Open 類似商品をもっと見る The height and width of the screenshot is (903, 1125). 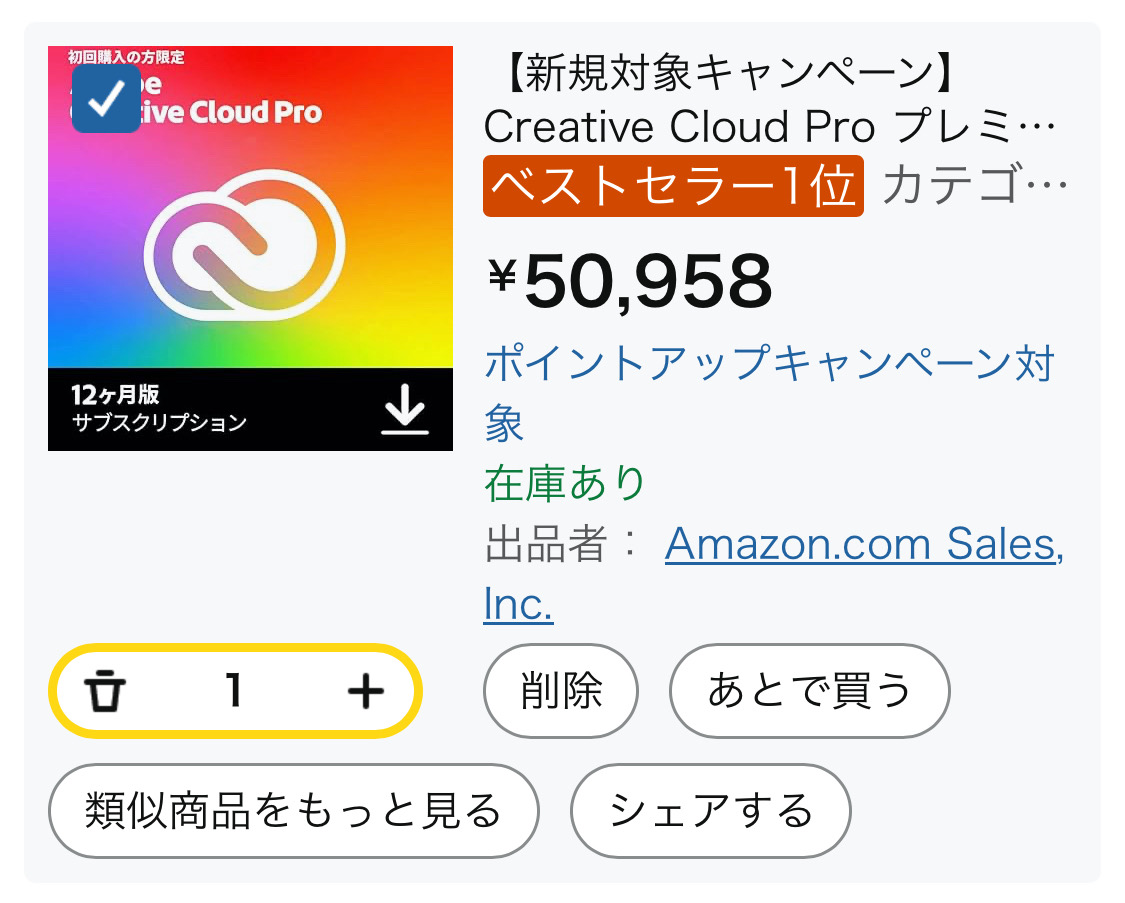pos(293,811)
